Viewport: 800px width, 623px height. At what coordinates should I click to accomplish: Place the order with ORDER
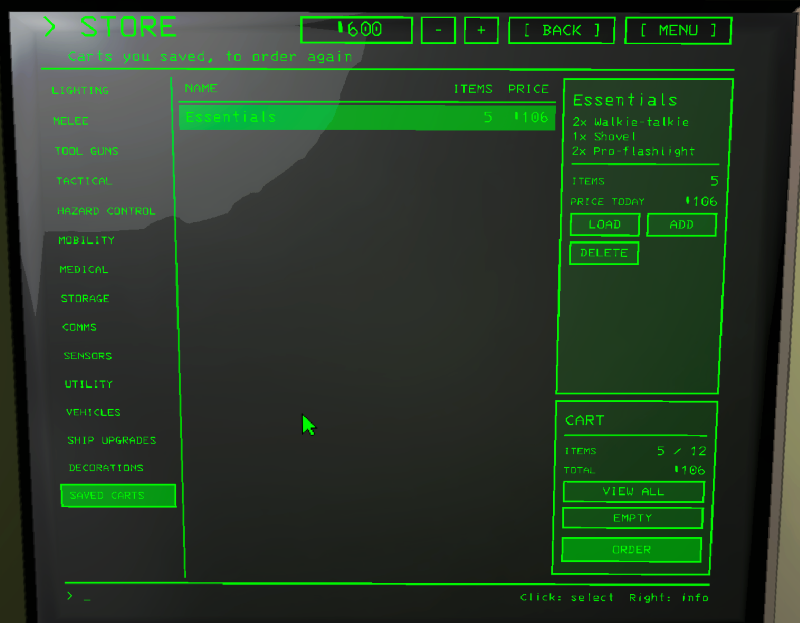(x=632, y=550)
